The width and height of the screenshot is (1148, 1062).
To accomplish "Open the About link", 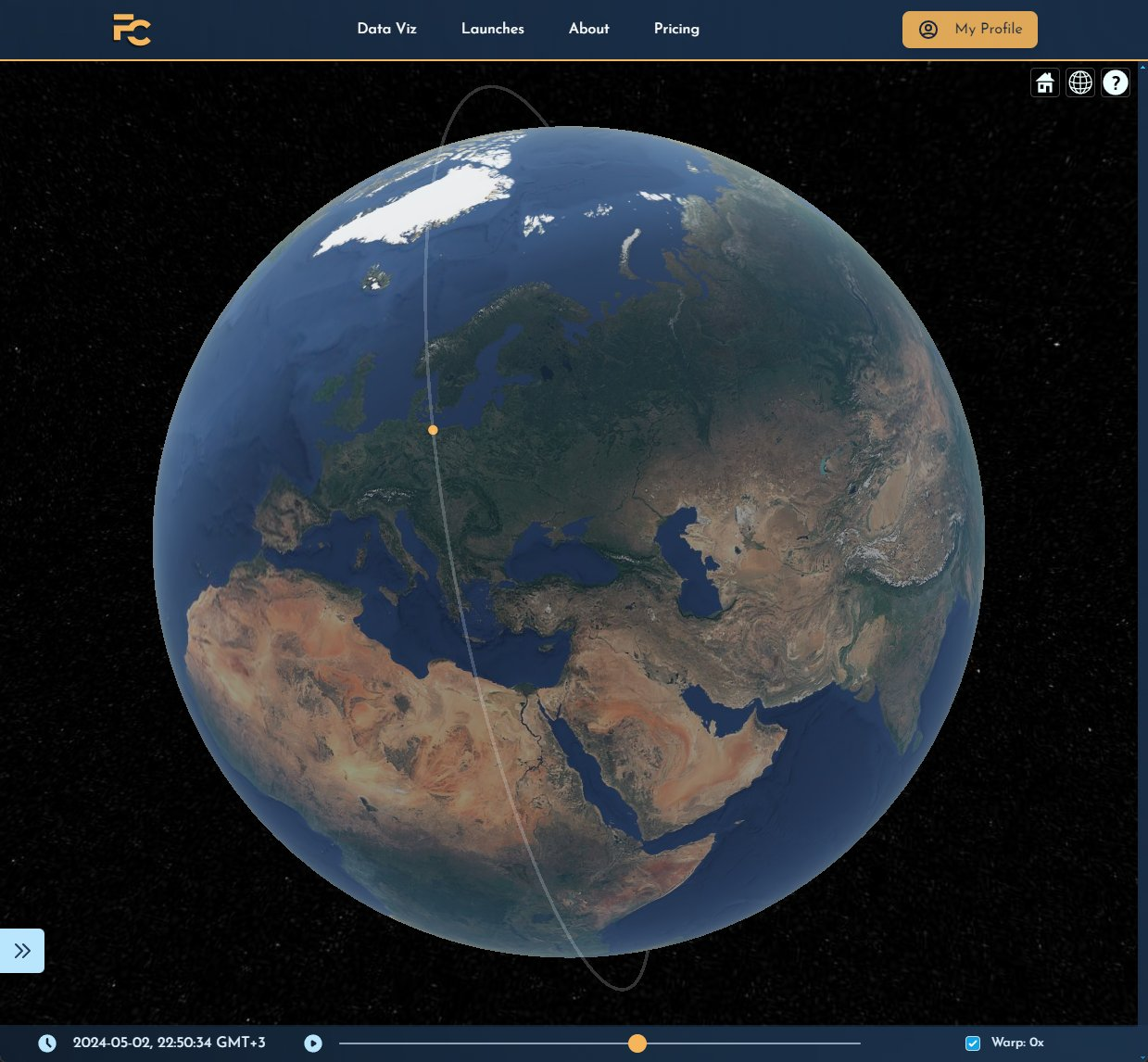I will click(x=588, y=29).
